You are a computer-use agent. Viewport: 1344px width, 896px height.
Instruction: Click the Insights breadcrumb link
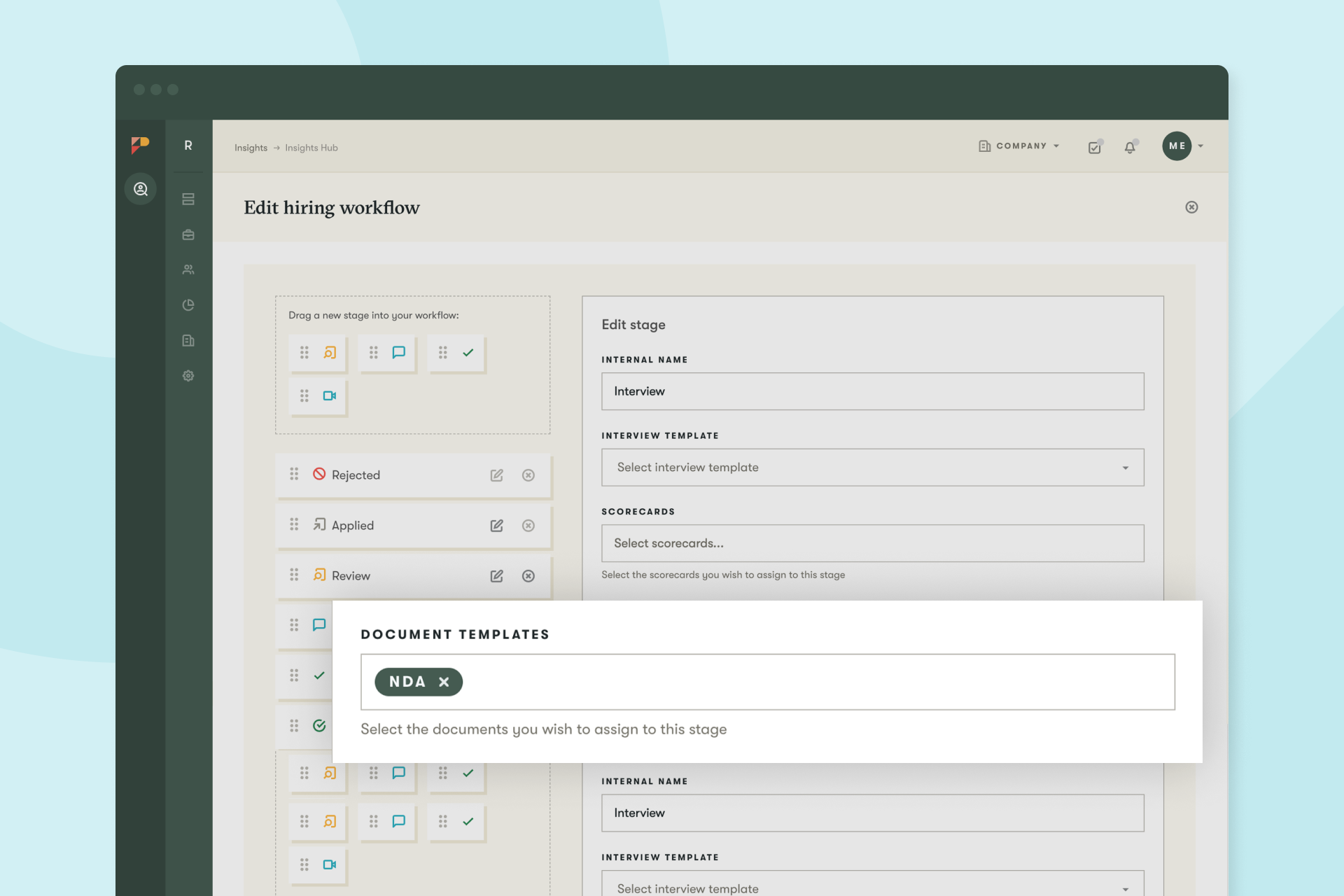(251, 148)
